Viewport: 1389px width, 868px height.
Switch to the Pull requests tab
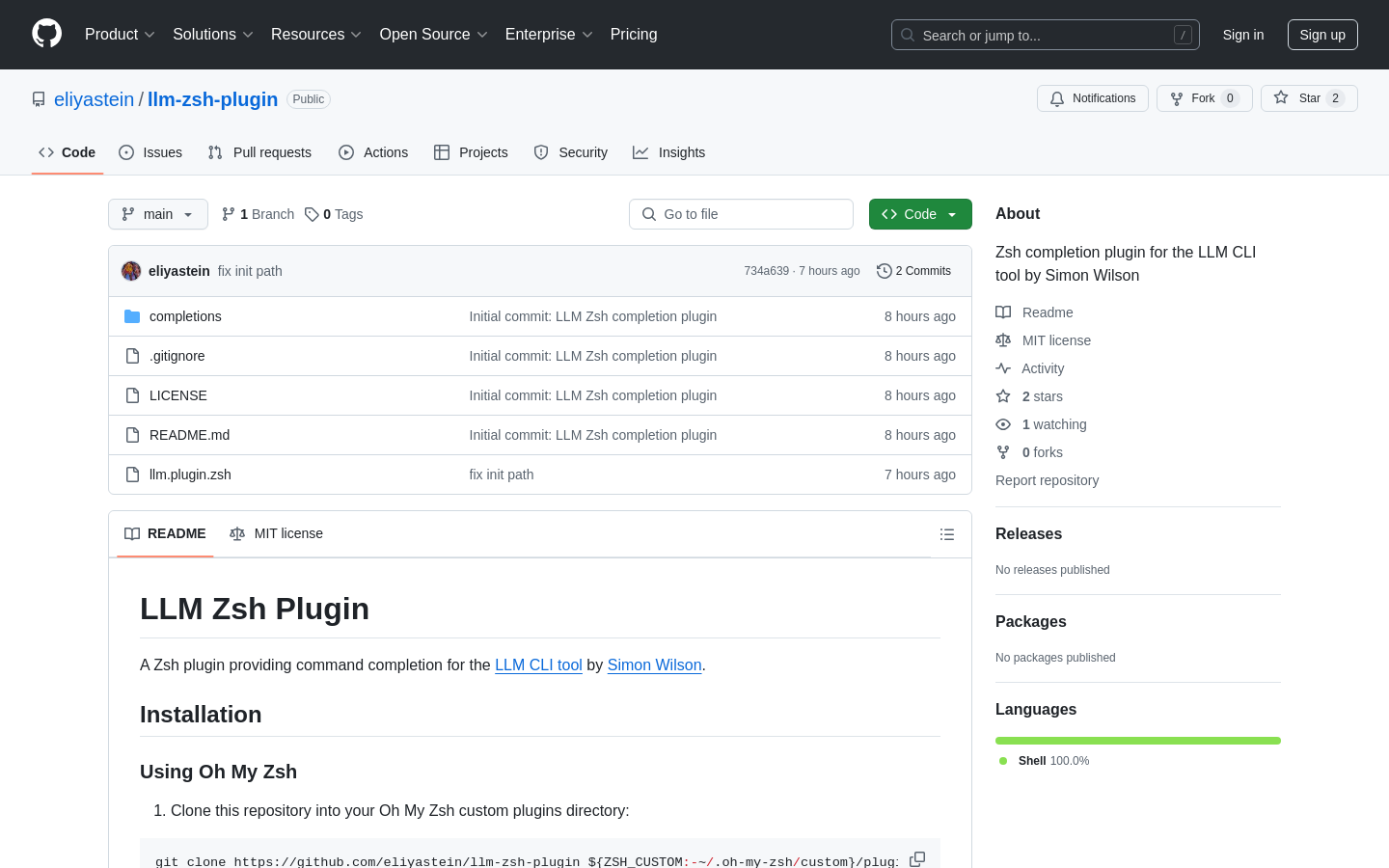point(259,152)
